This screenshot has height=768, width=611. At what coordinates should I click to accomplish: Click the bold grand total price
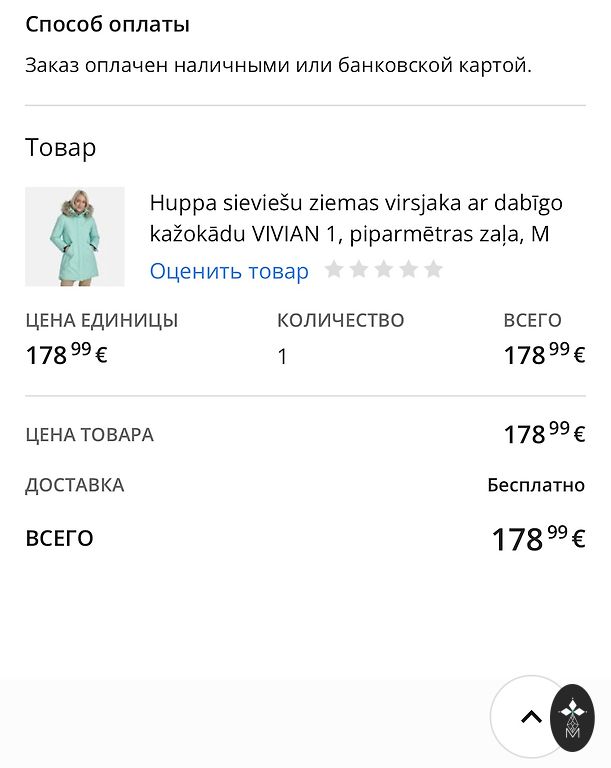[x=538, y=539]
